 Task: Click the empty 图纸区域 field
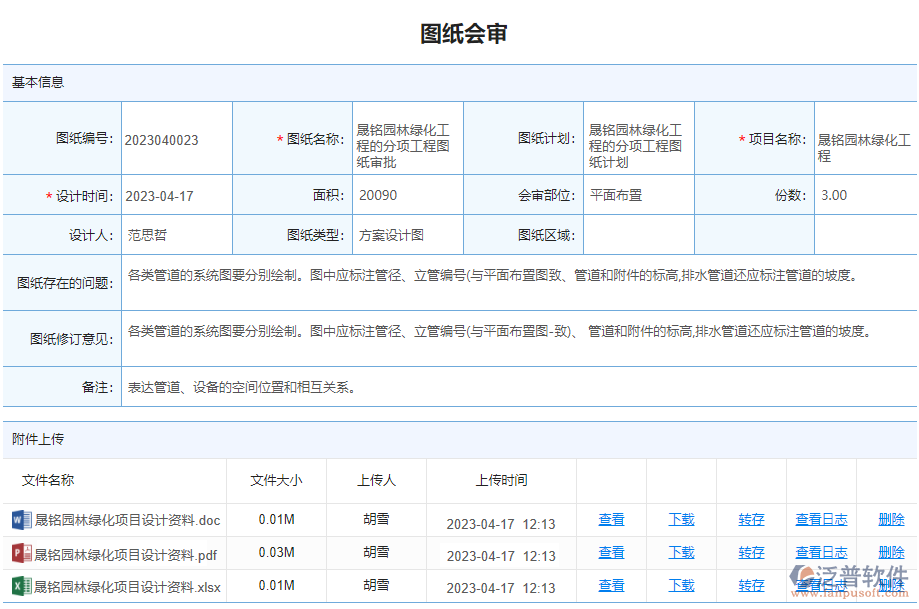638,234
